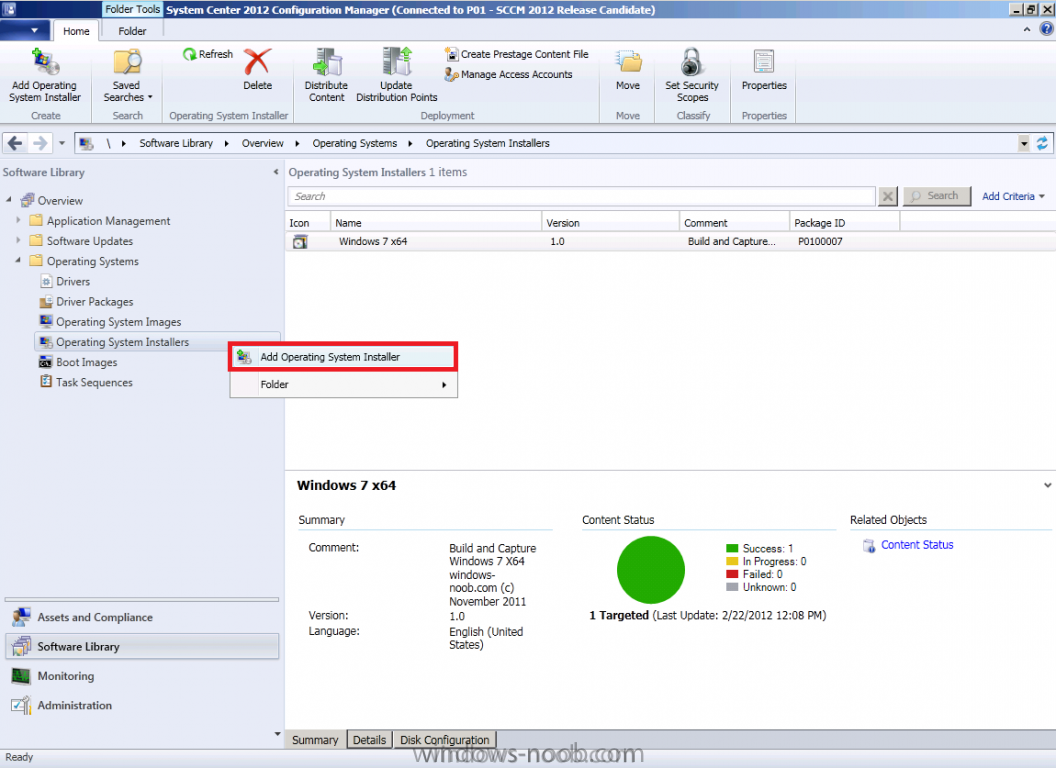Viewport: 1056px width, 768px height.
Task: Sort list by Name column header
Action: coord(436,222)
